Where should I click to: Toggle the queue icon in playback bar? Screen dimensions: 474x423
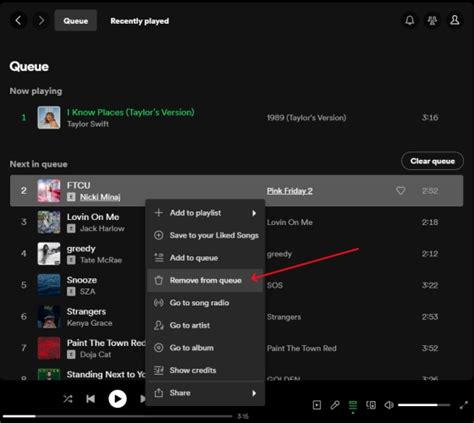(x=353, y=405)
